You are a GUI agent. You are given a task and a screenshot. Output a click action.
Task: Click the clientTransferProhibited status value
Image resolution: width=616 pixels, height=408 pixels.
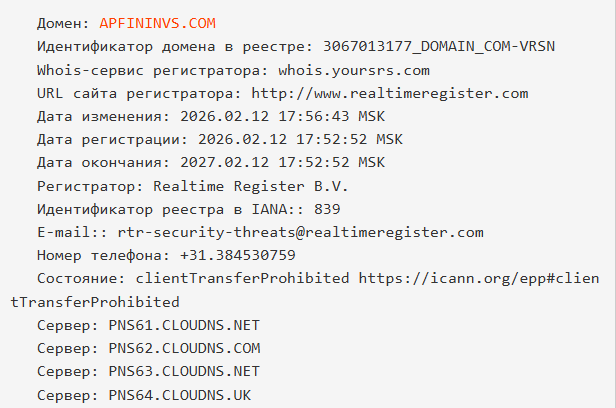click(243, 278)
